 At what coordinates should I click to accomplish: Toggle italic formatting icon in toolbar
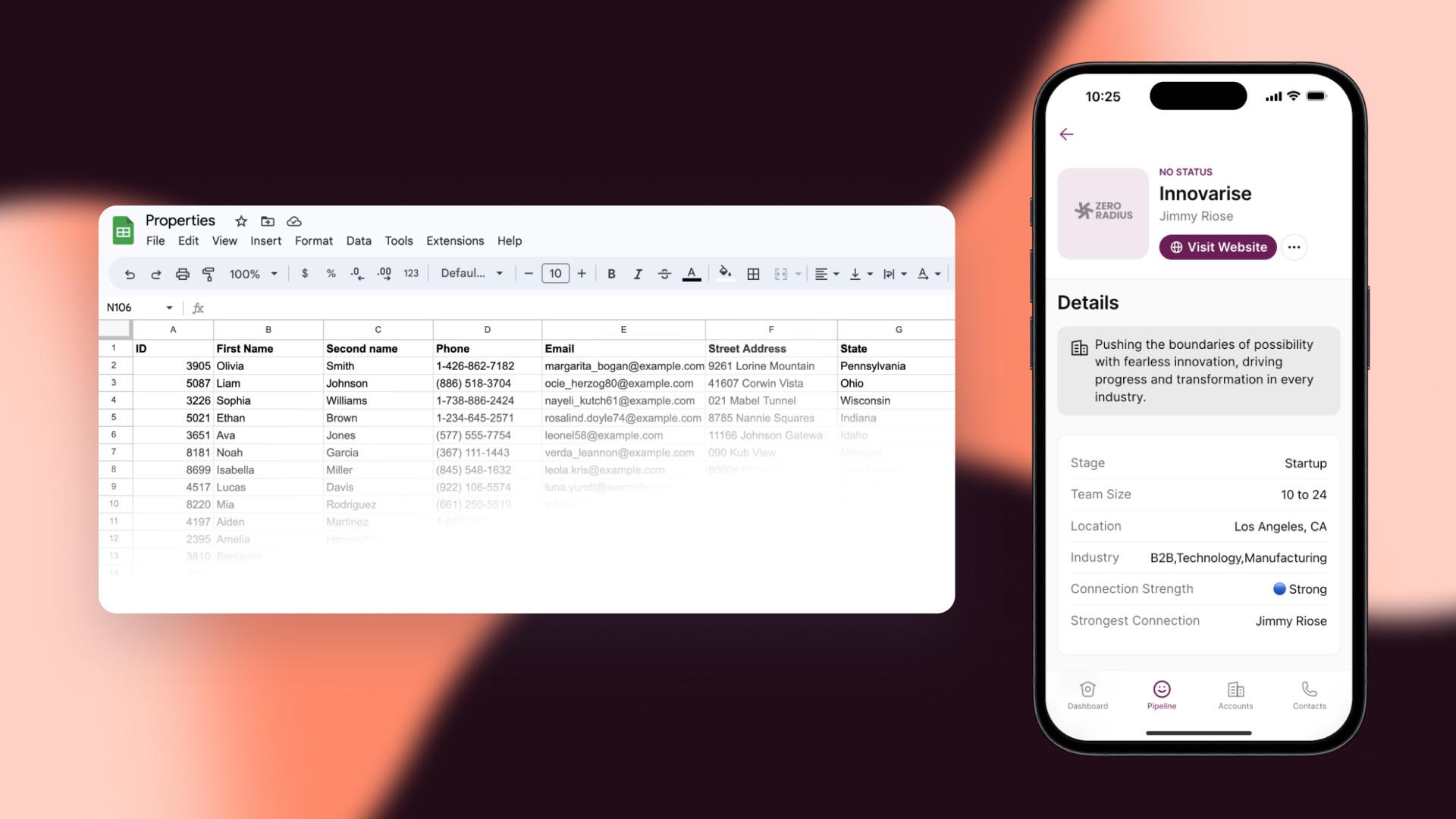pyautogui.click(x=636, y=274)
